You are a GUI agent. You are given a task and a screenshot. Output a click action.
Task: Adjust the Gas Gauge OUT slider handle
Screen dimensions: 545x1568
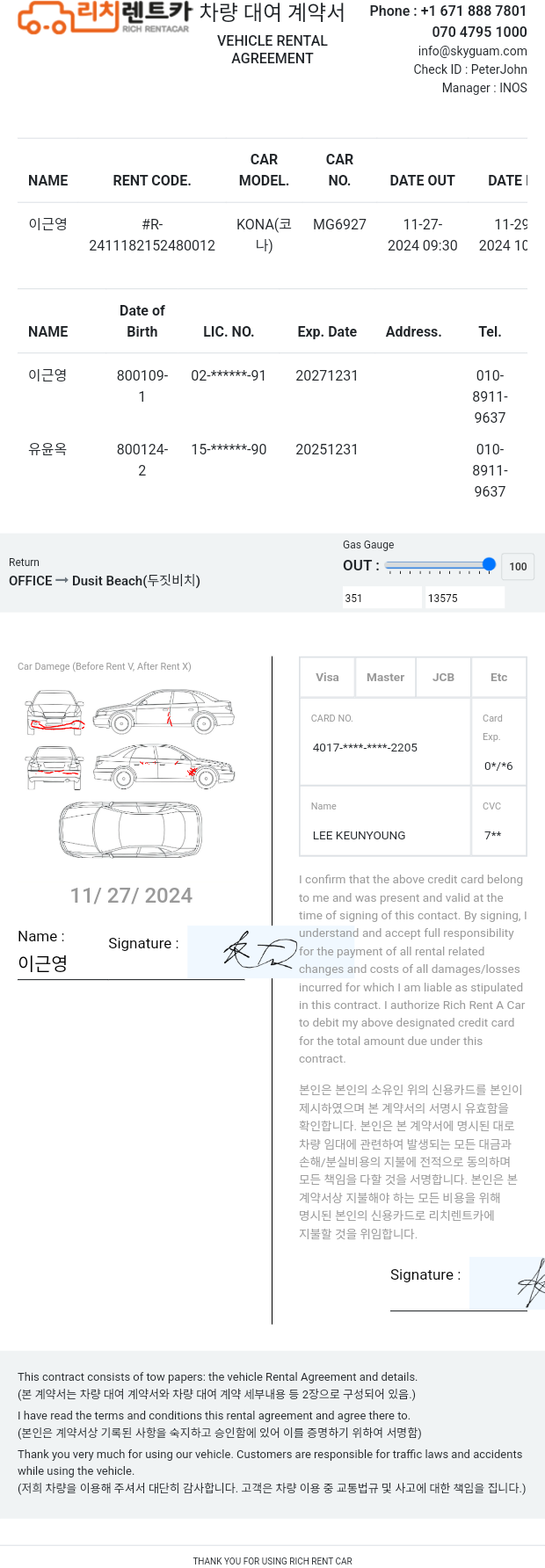pos(489,564)
